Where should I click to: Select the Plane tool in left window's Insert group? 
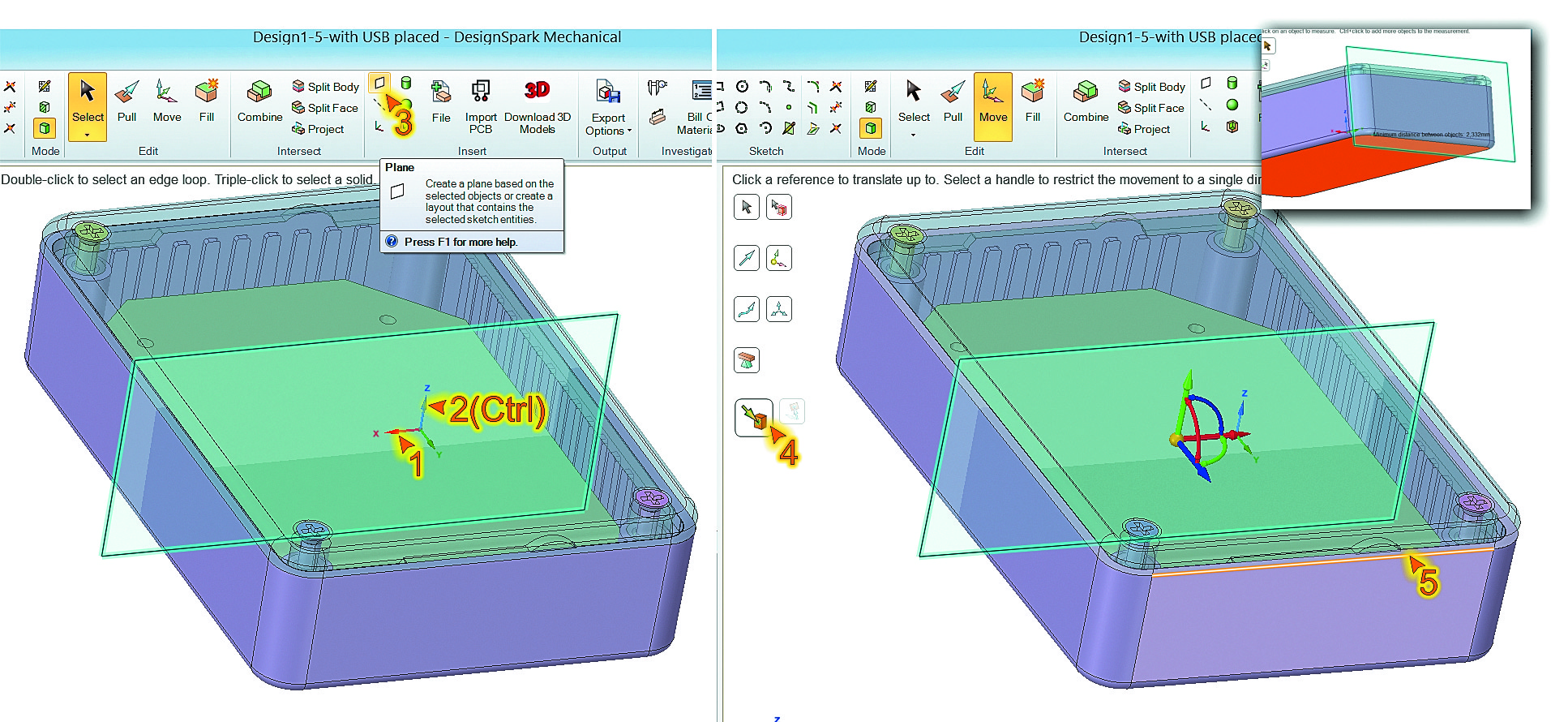(380, 83)
